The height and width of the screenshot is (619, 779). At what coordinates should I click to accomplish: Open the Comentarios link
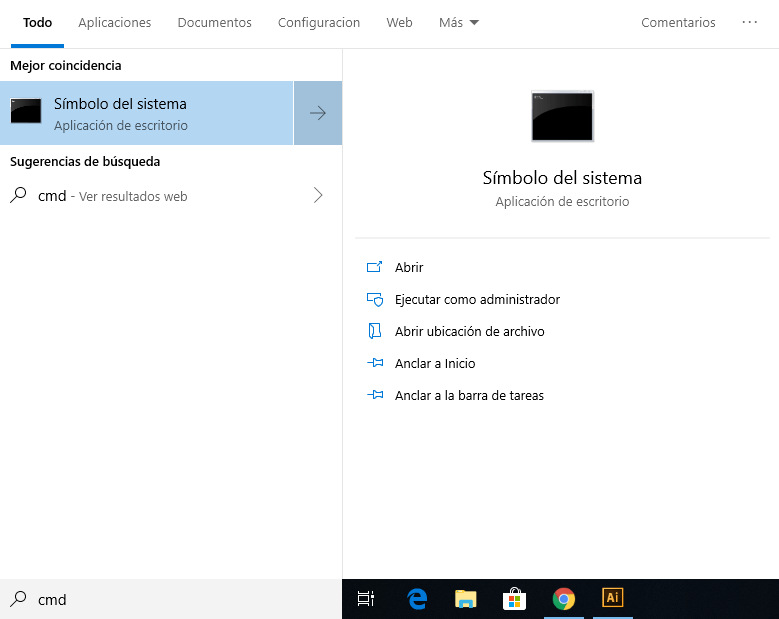click(x=678, y=23)
